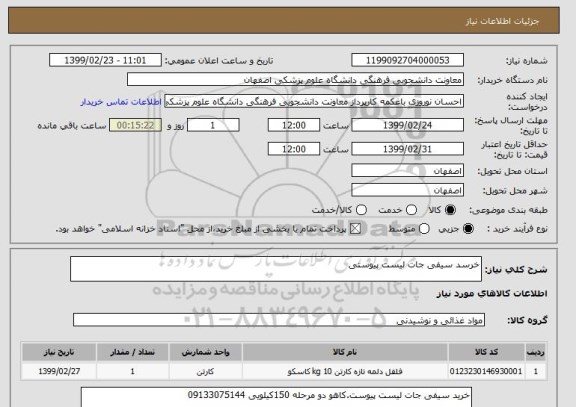The width and height of the screenshot is (576, 407).
Task: Click the نام دستگاه خریدار label
Action: click(512, 80)
